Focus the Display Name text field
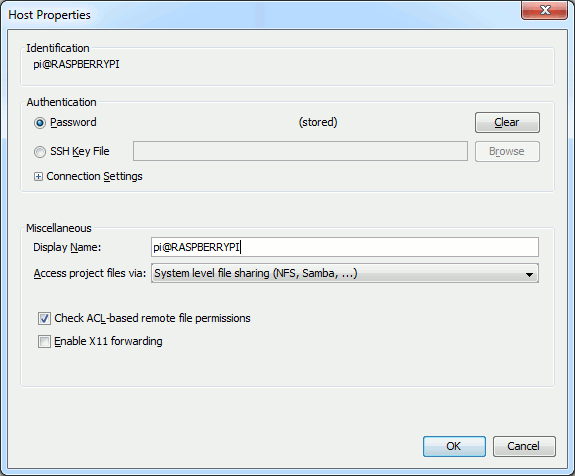The image size is (575, 476). tap(345, 247)
